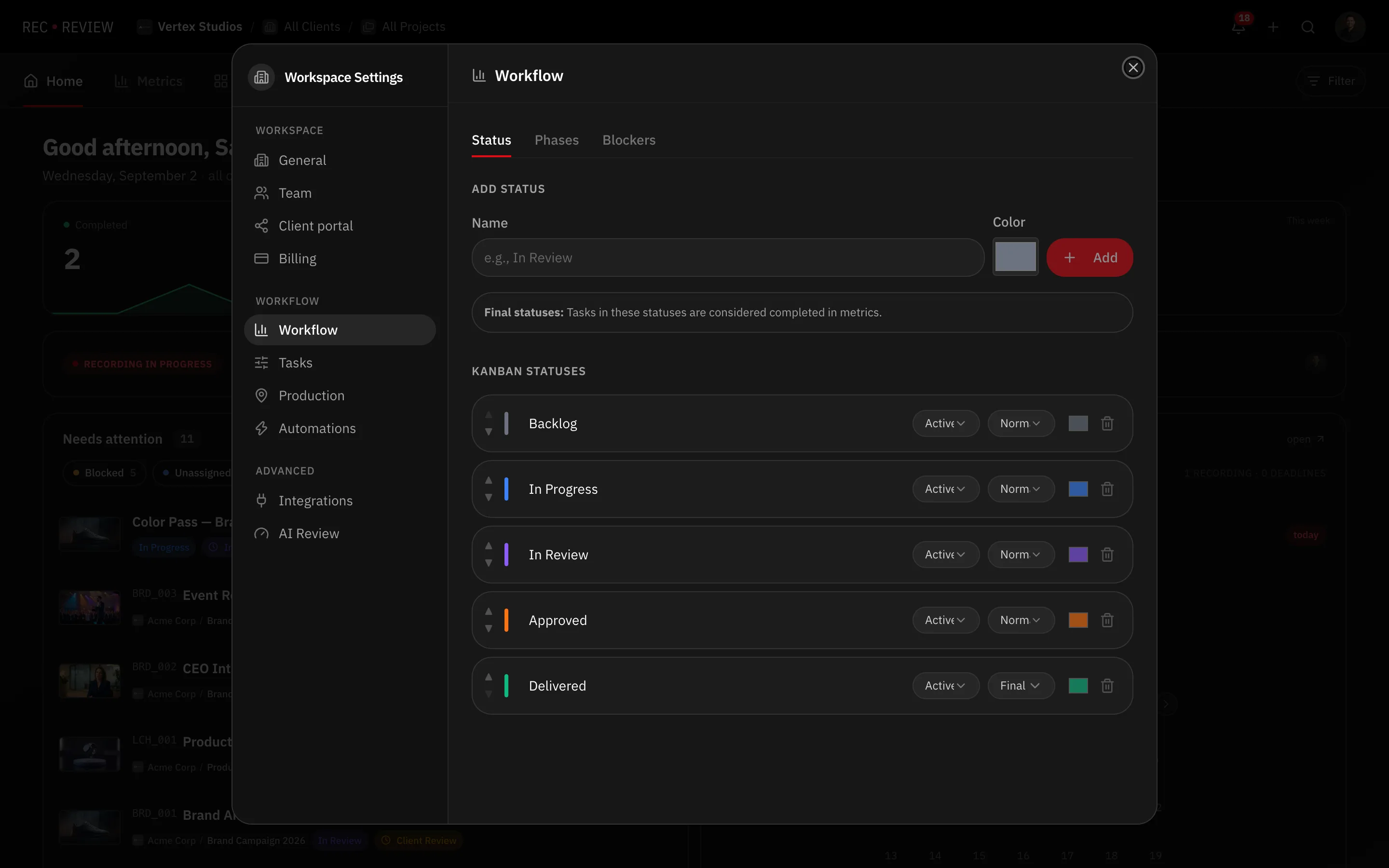The image size is (1389, 868).
Task: Move In Progress status up
Action: coord(489,480)
